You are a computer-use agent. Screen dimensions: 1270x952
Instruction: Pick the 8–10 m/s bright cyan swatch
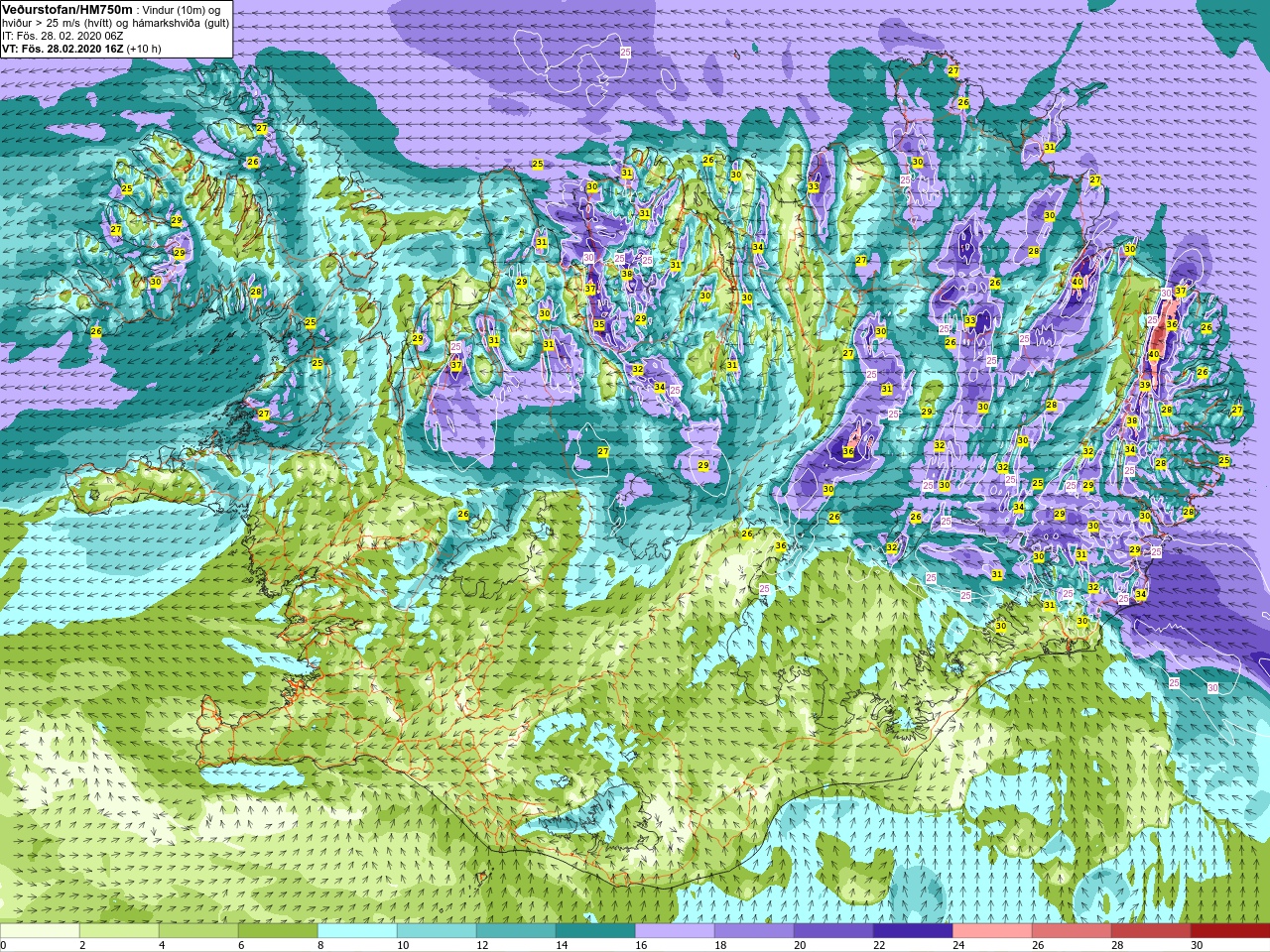[357, 931]
